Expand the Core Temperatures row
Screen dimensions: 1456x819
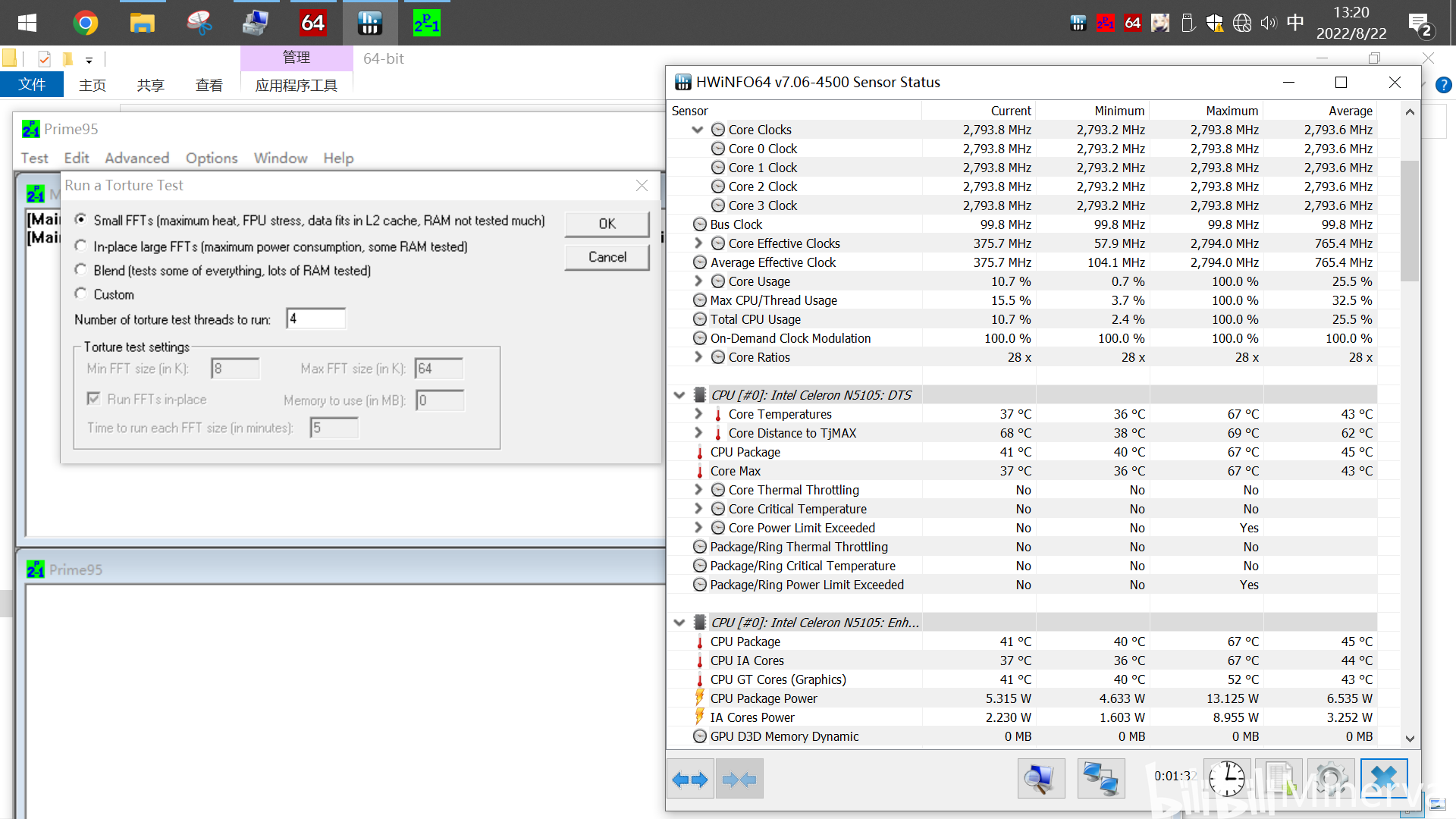click(698, 414)
